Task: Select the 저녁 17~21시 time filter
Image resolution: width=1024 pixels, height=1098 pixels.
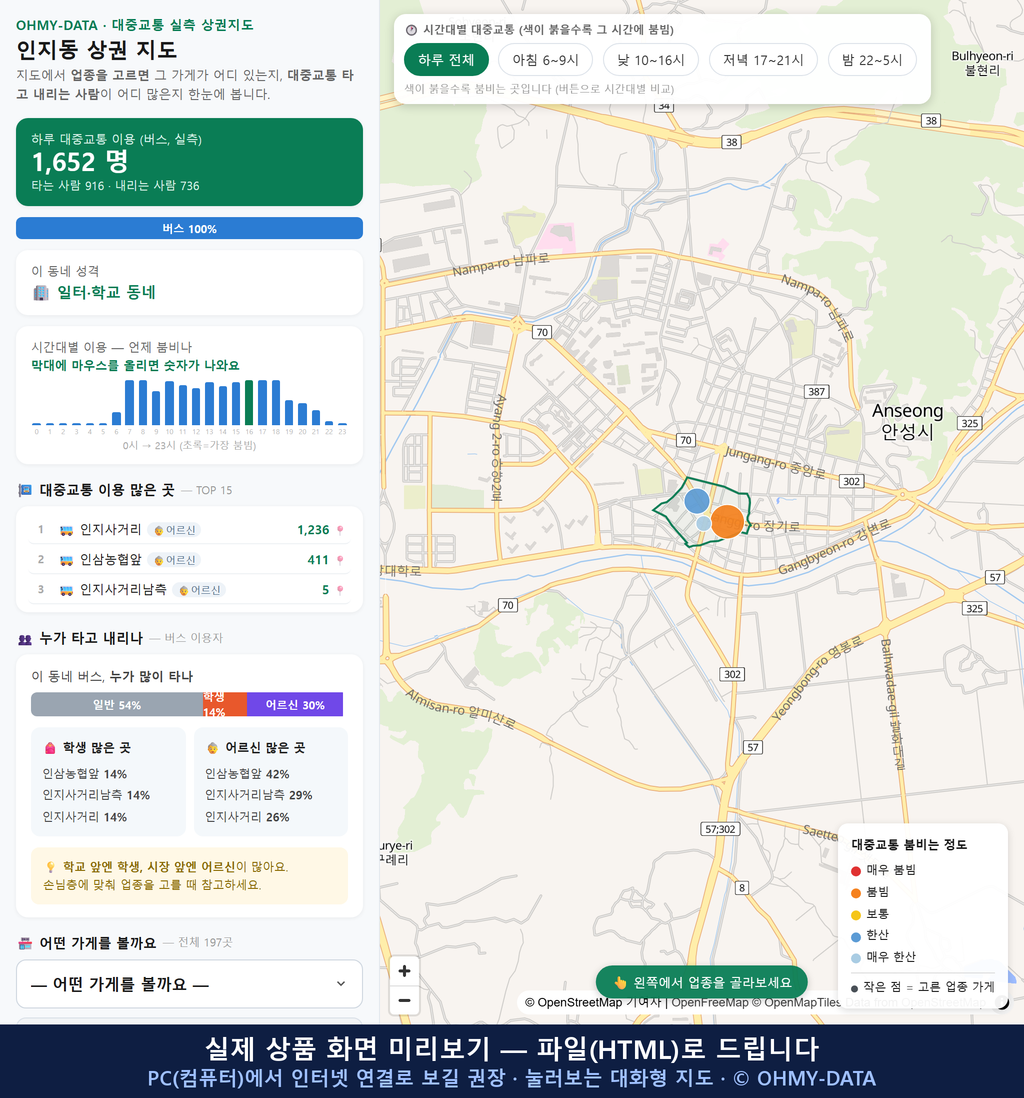Action: click(x=763, y=60)
